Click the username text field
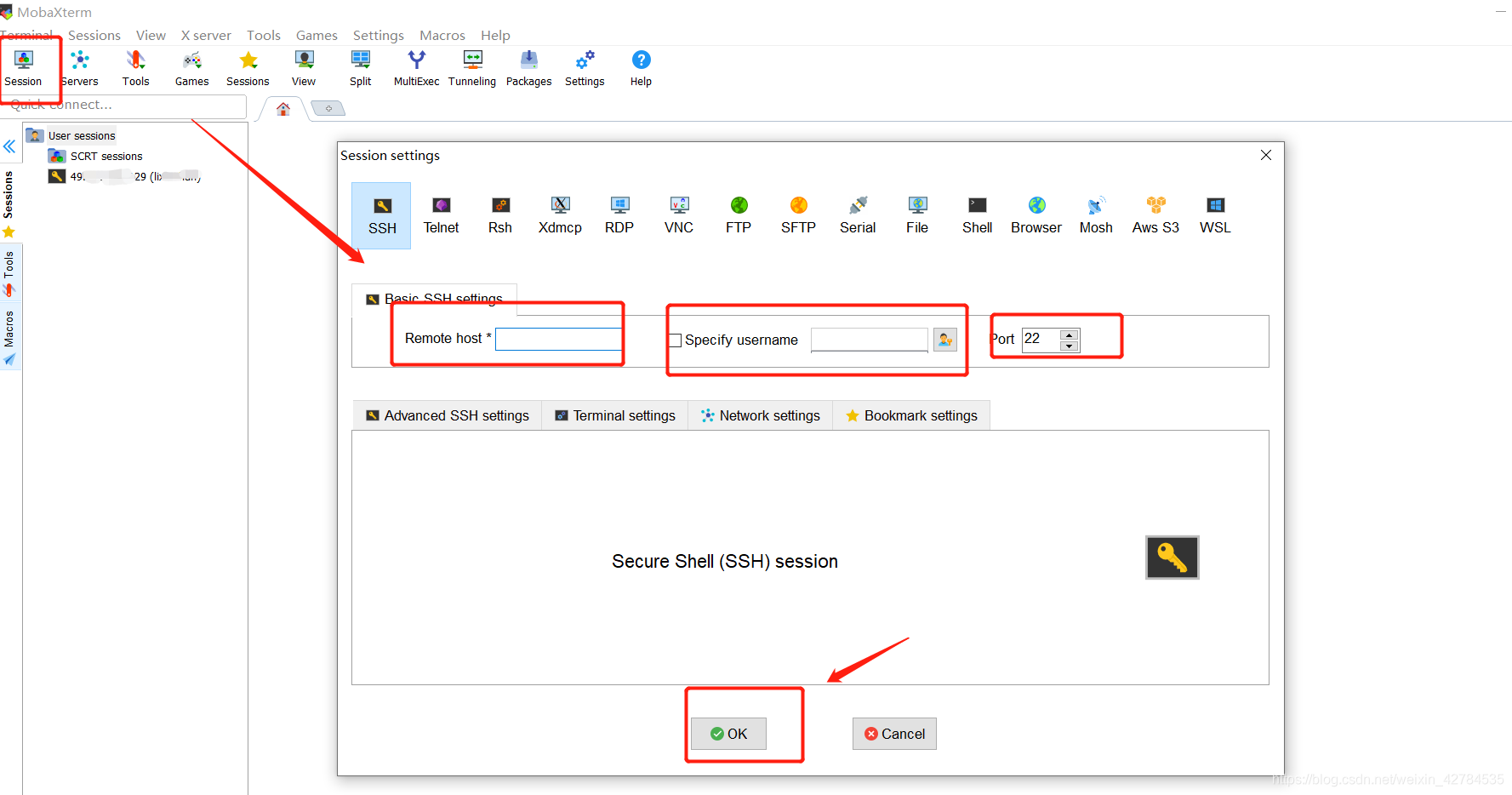Screen dimensions: 1512x795 870,340
